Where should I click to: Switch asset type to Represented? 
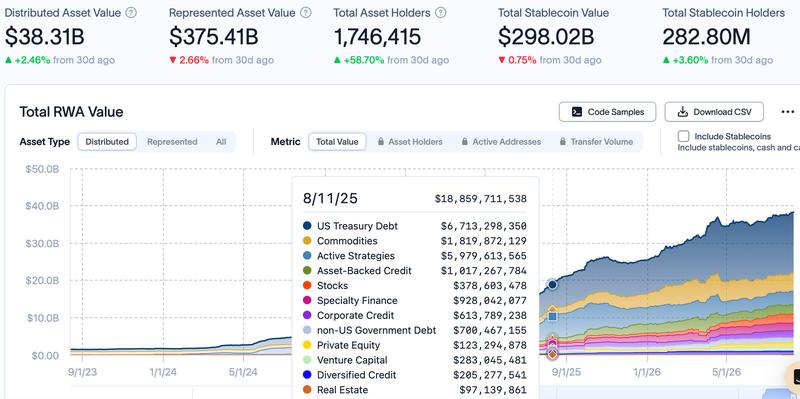click(x=172, y=142)
